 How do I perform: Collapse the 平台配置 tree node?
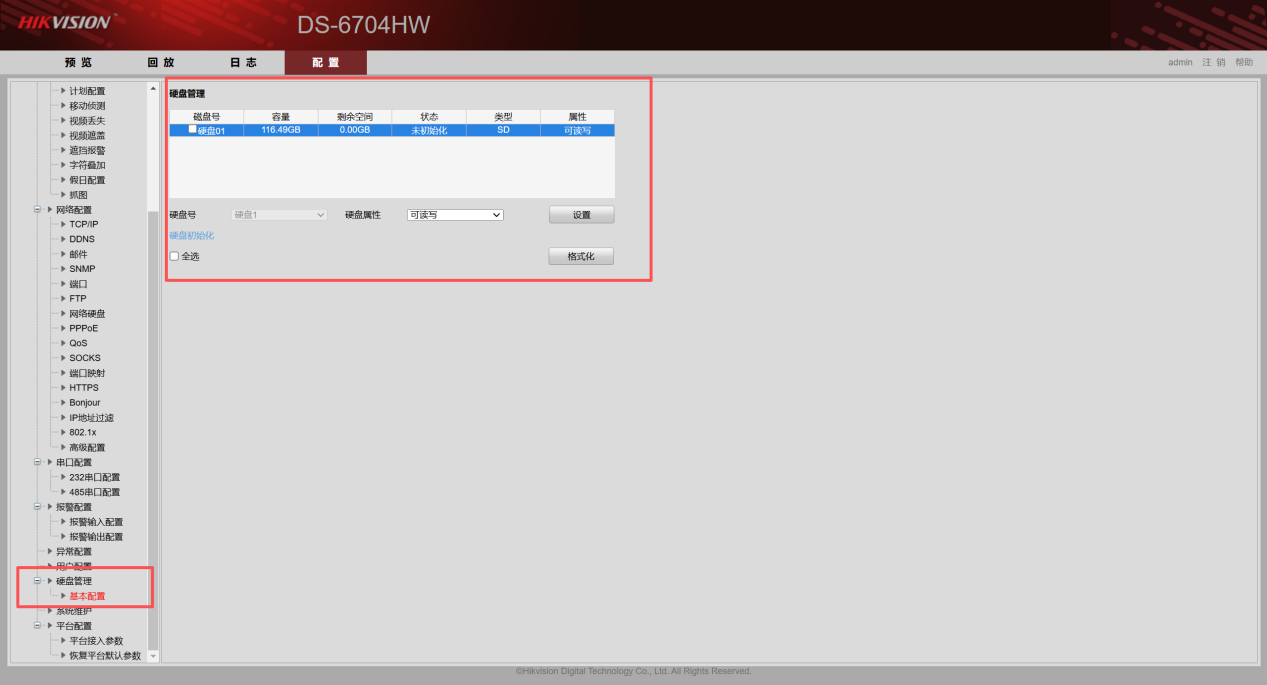[x=38, y=626]
